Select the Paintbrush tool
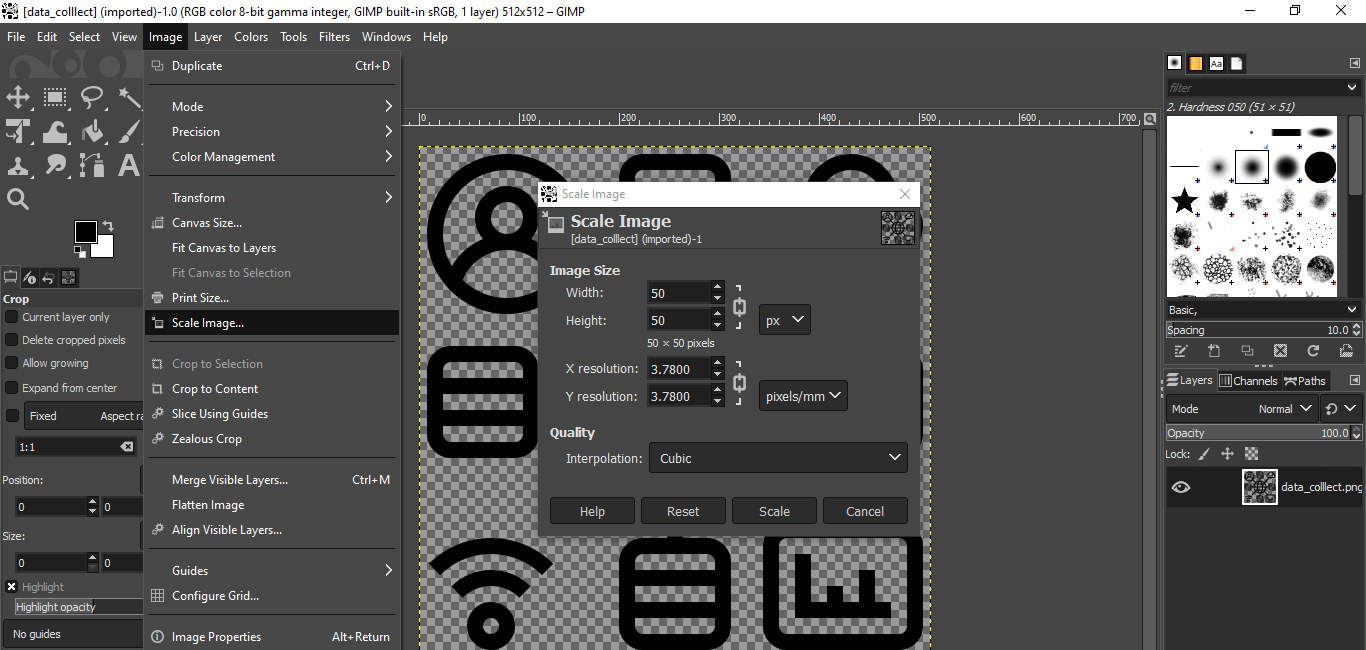Image resolution: width=1366 pixels, height=650 pixels. (x=129, y=131)
